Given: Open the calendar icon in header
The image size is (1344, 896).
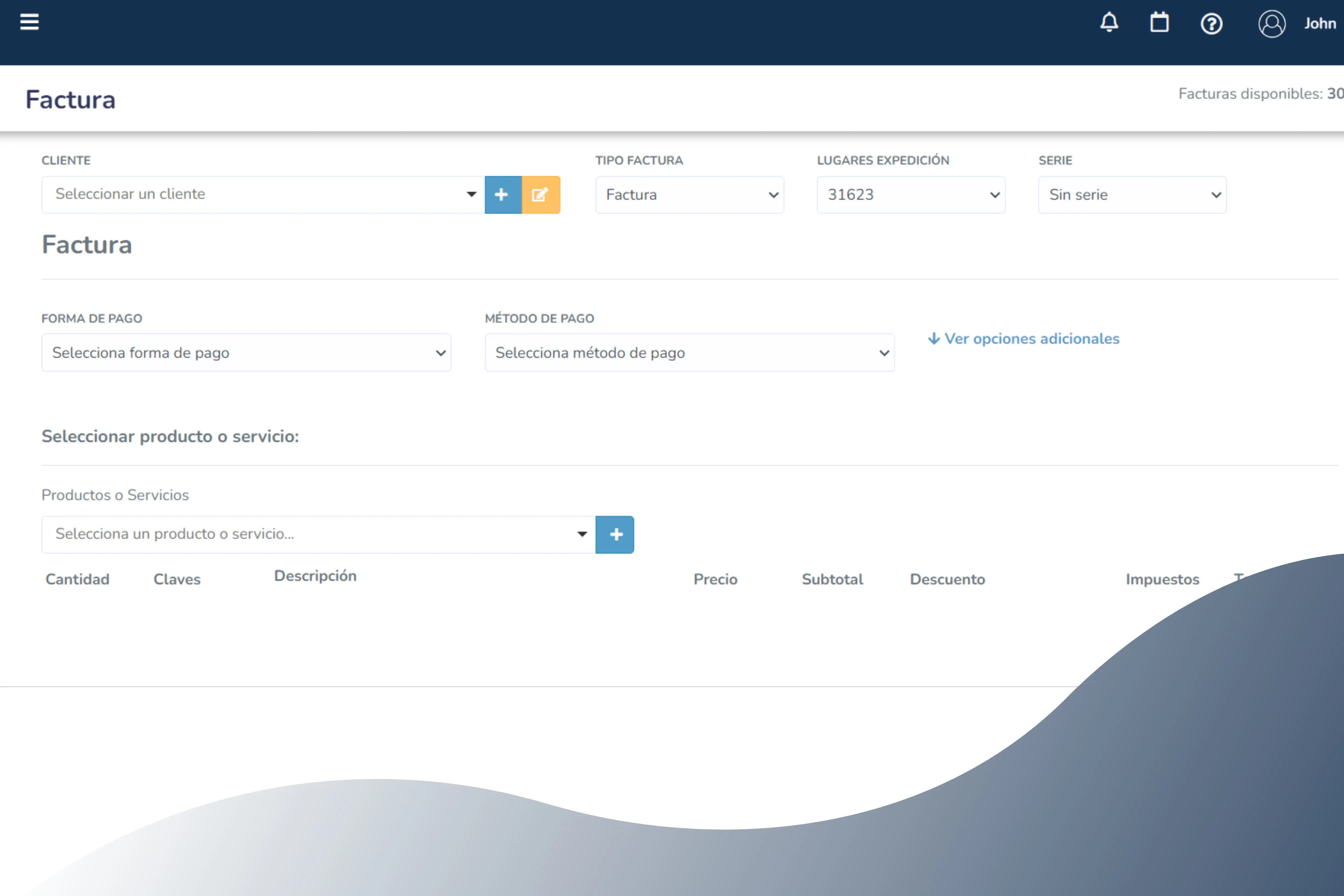Looking at the screenshot, I should 1160,23.
